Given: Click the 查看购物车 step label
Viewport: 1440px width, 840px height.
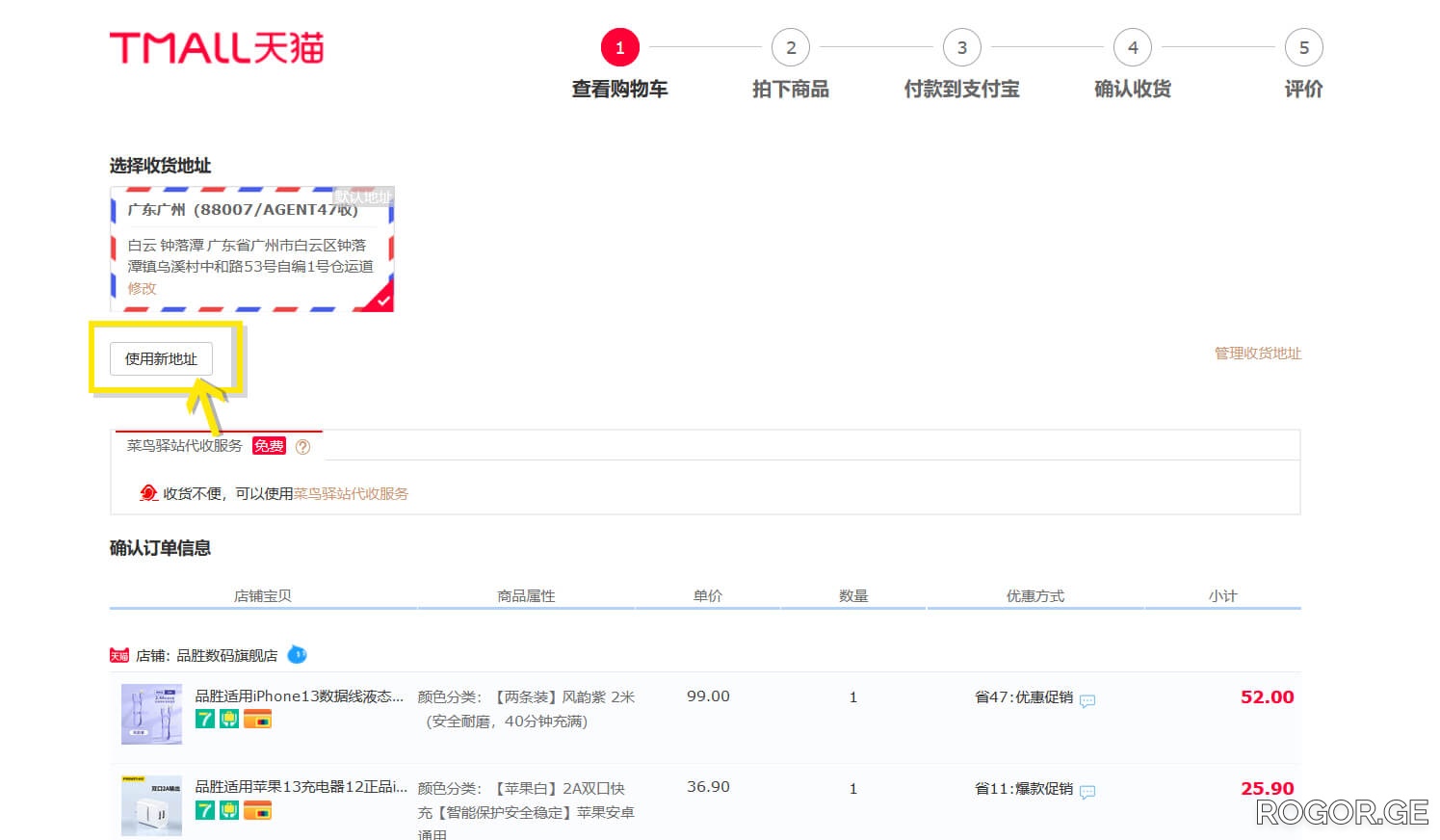Looking at the screenshot, I should click(619, 89).
